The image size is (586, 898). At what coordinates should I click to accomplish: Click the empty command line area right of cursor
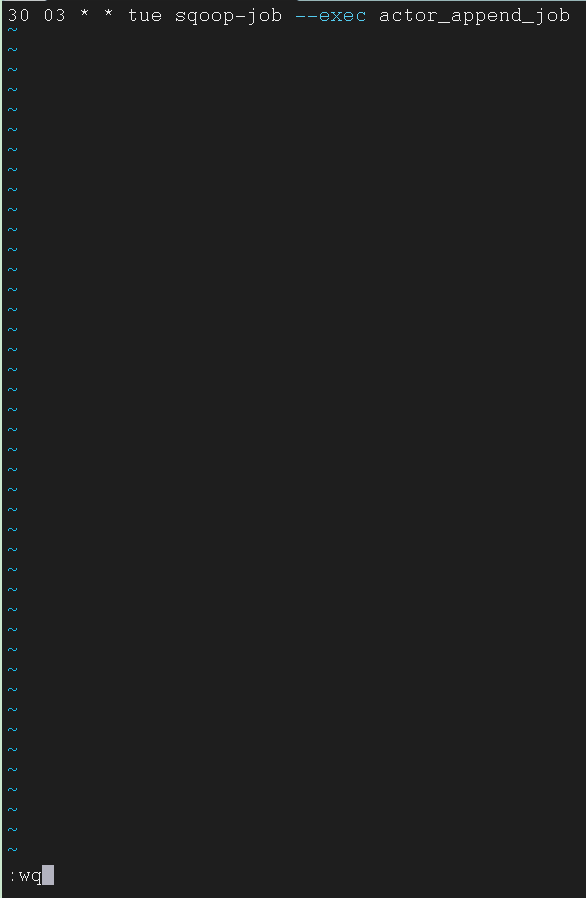(320, 876)
